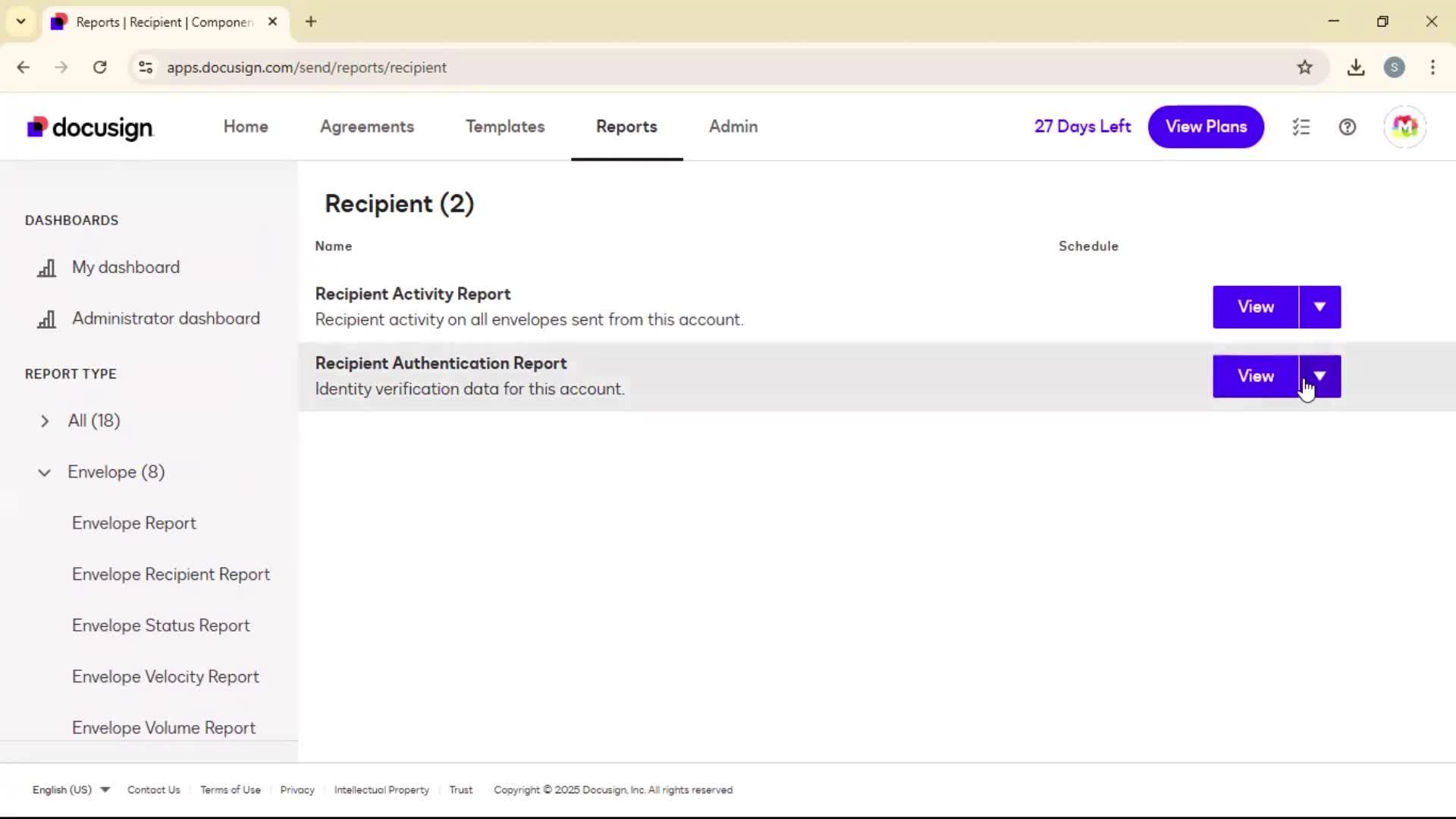Close the Reports browser tab
This screenshot has height=819, width=1456.
(x=272, y=22)
